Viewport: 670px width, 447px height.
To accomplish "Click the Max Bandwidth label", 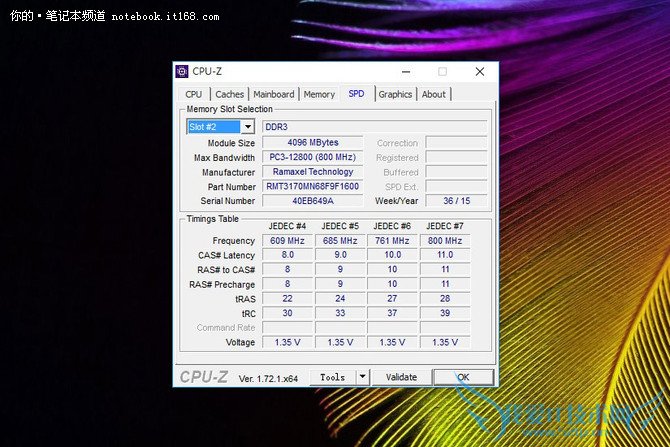I will pyautogui.click(x=224, y=158).
